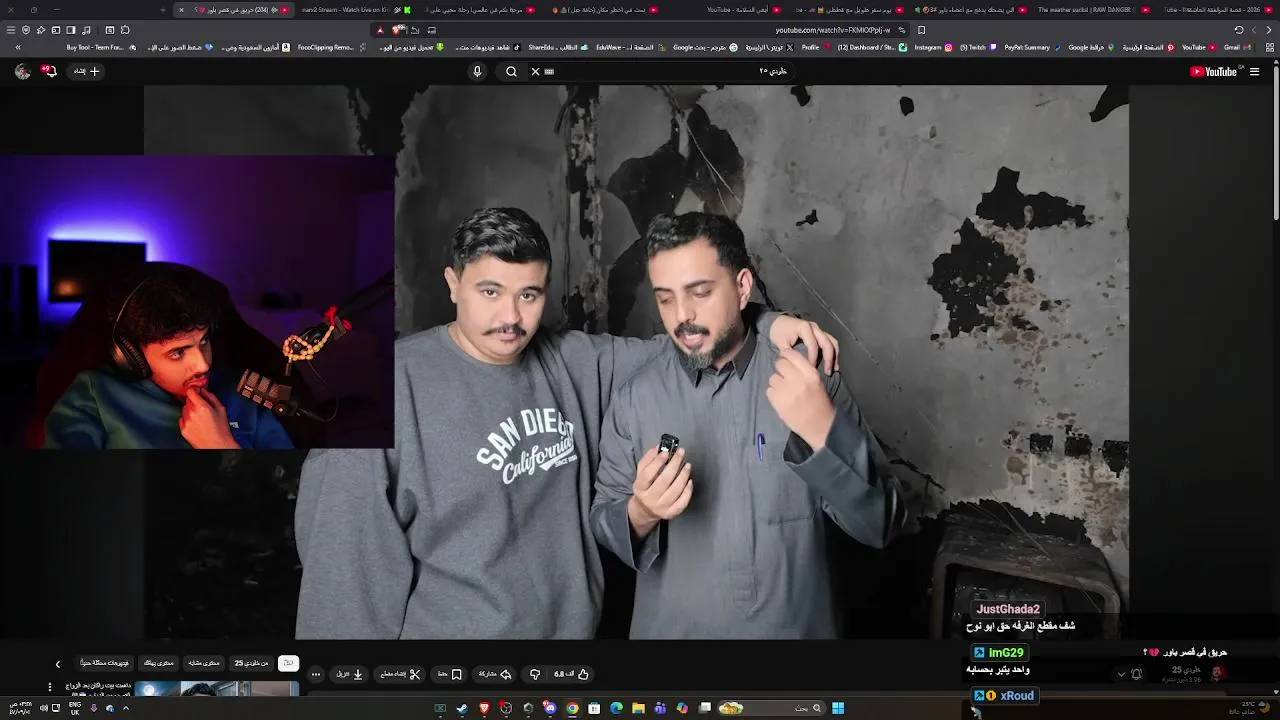Create a clip using the scissors button
1280x720 pixels.
click(x=400, y=674)
